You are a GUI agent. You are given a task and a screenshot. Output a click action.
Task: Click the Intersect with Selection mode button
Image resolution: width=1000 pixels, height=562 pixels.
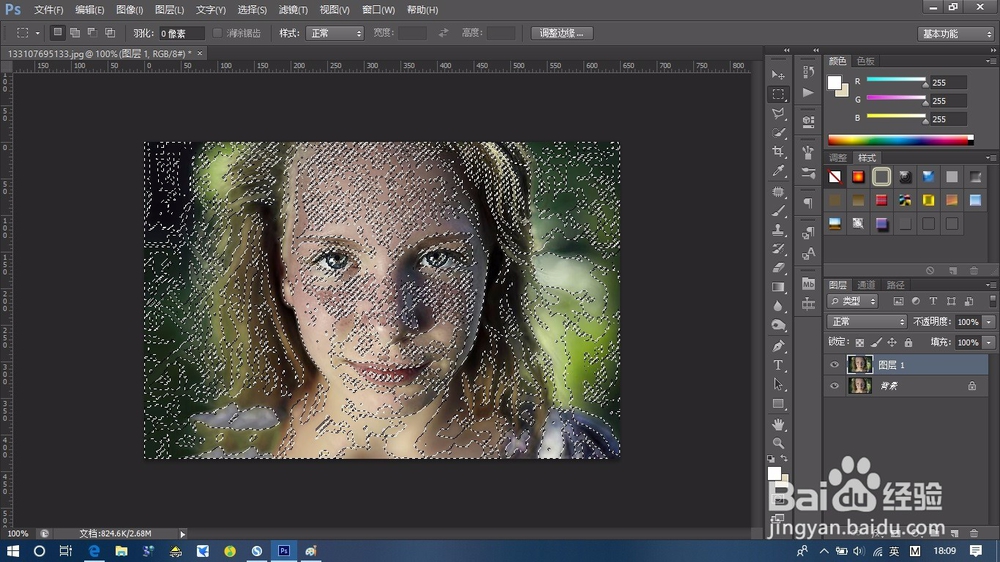[110, 33]
